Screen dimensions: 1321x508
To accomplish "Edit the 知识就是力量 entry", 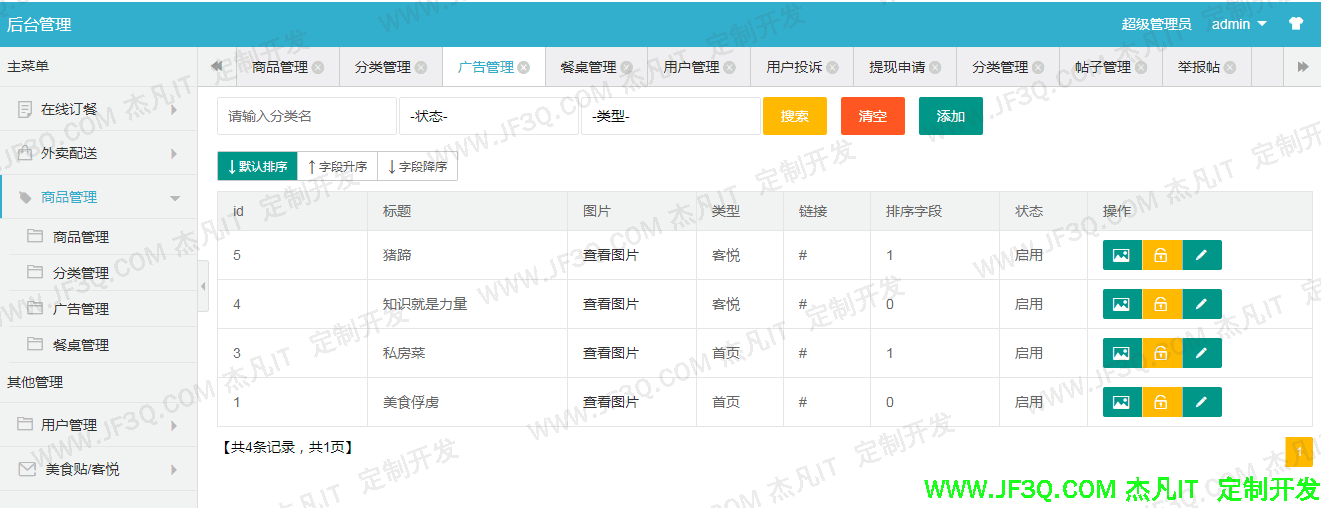I will click(x=1202, y=304).
